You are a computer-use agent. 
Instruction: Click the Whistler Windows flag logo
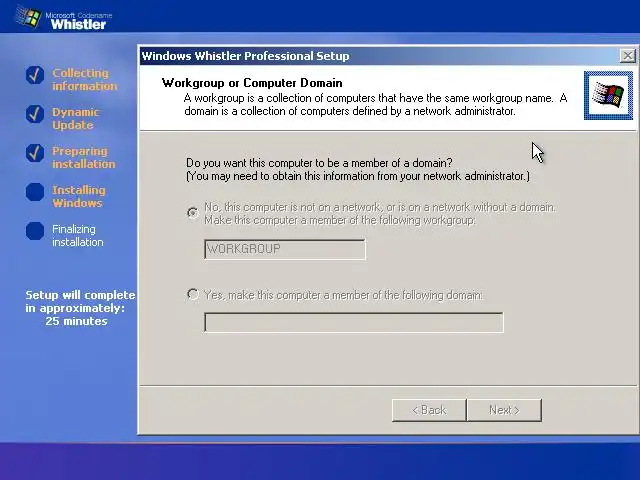pos(29,17)
